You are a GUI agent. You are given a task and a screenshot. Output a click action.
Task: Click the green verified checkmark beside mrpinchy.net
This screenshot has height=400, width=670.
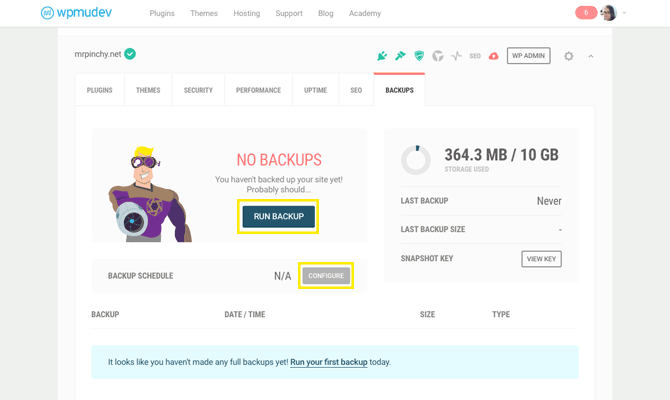(x=130, y=54)
